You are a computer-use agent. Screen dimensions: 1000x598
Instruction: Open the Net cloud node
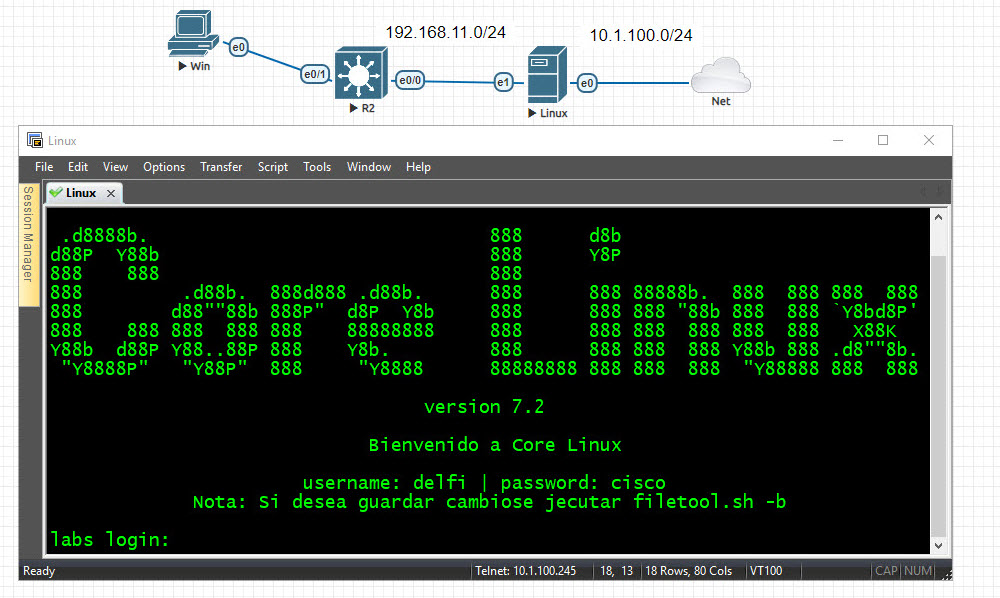click(720, 76)
